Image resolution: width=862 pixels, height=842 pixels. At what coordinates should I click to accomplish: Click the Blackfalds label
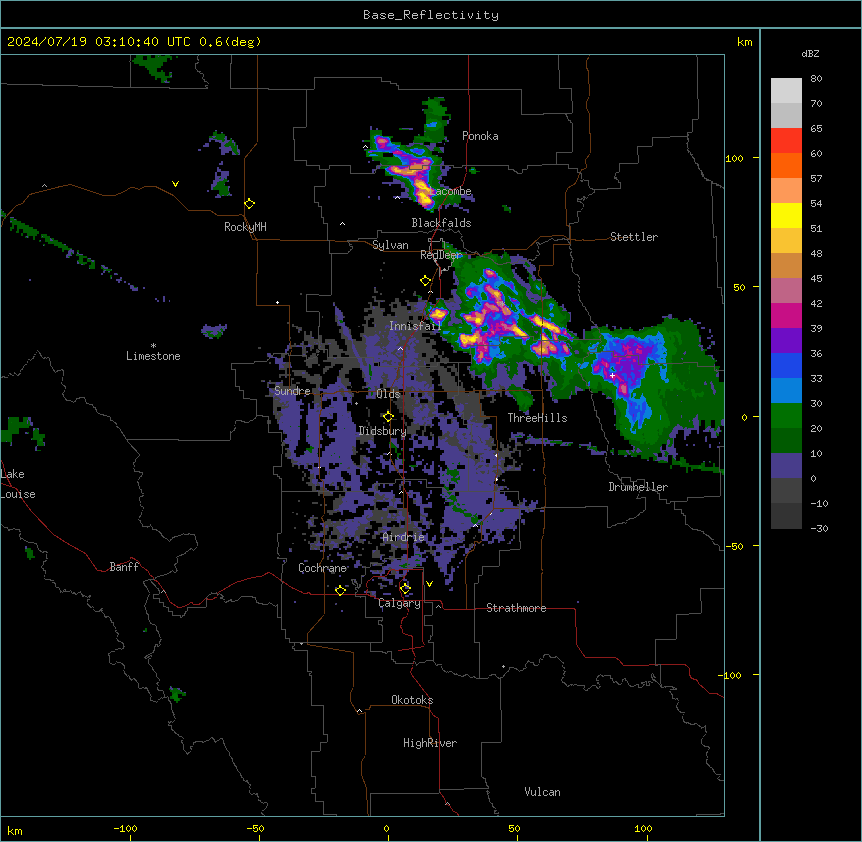441,223
